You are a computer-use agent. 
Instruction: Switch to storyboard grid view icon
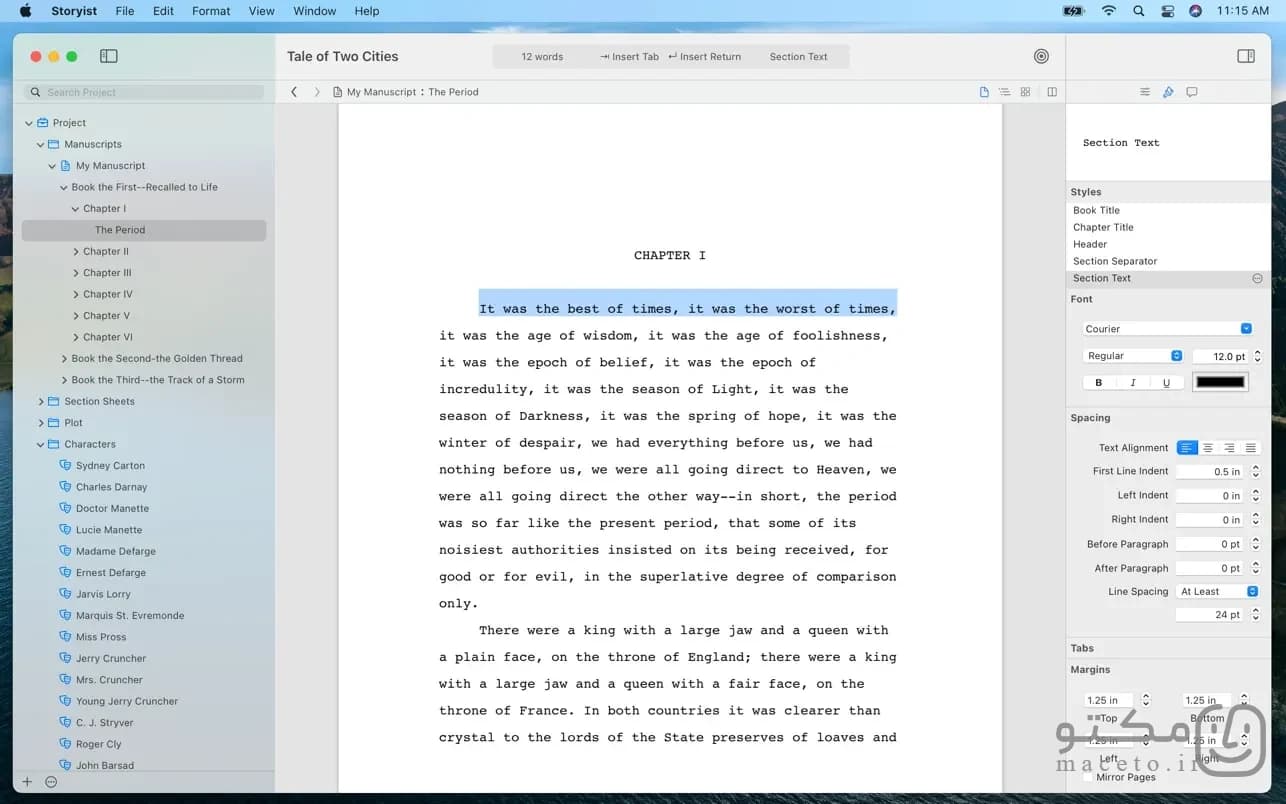pos(1025,92)
